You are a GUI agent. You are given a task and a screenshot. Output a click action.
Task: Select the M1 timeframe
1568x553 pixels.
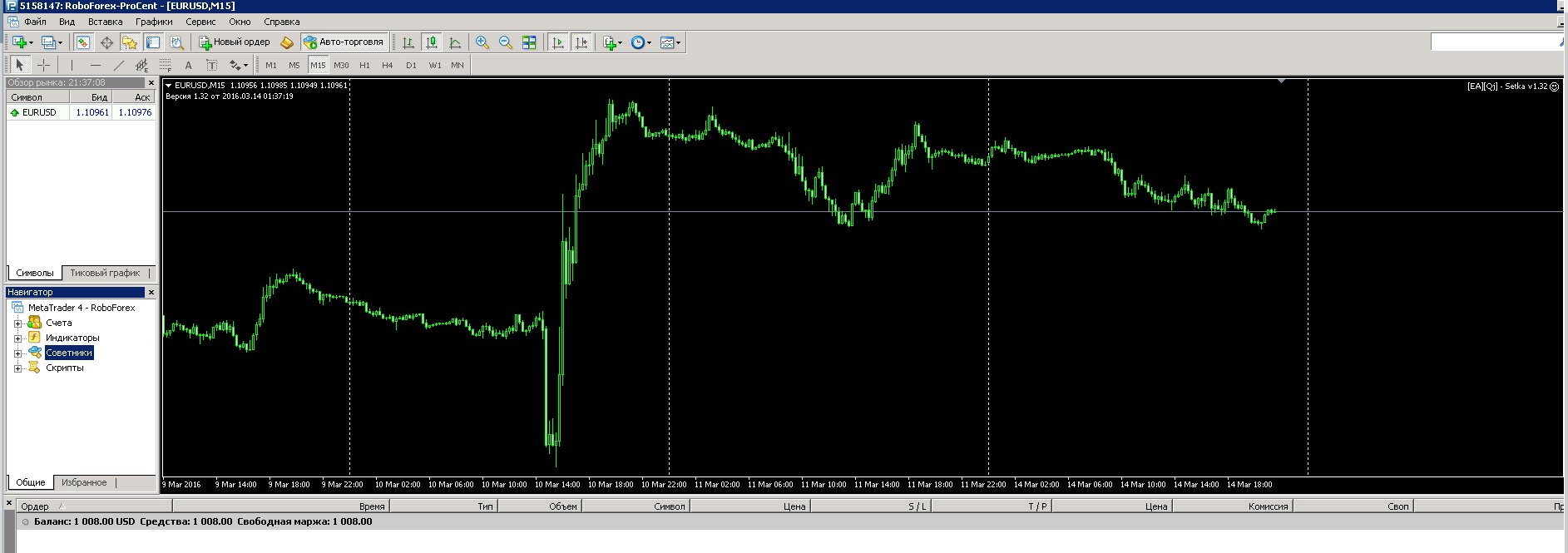click(x=271, y=65)
